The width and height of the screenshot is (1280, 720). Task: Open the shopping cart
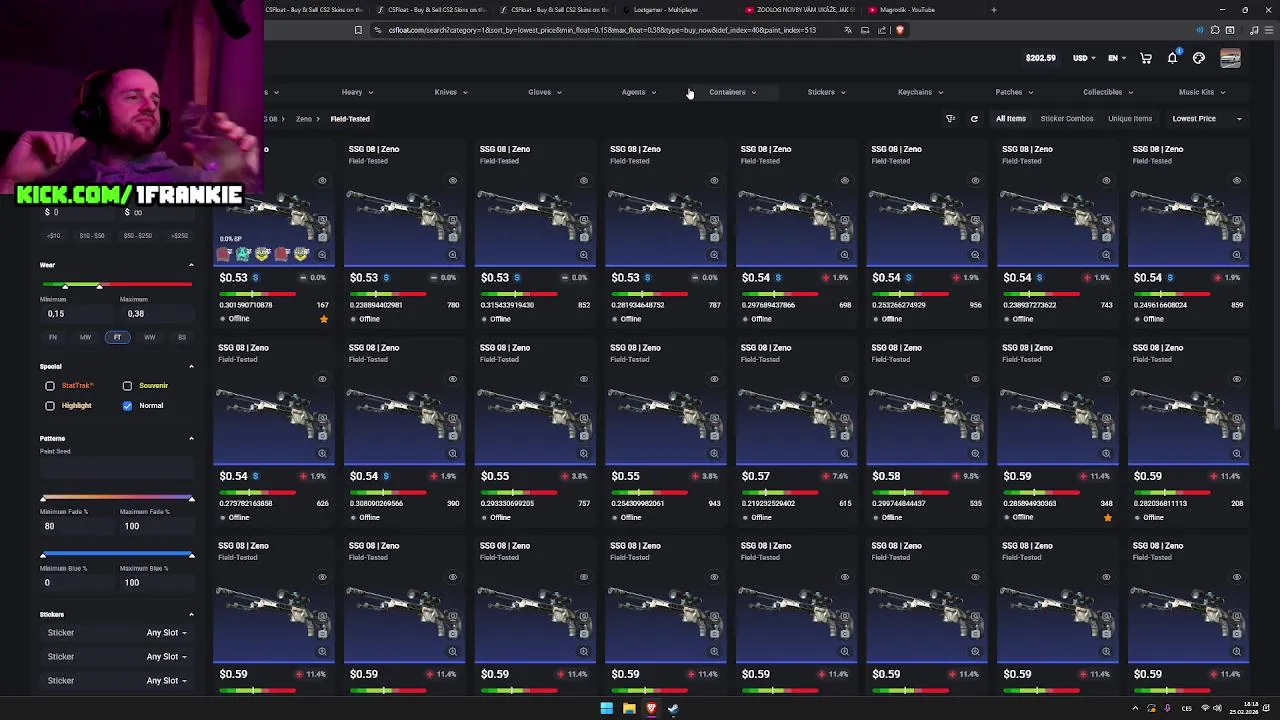[x=1146, y=58]
